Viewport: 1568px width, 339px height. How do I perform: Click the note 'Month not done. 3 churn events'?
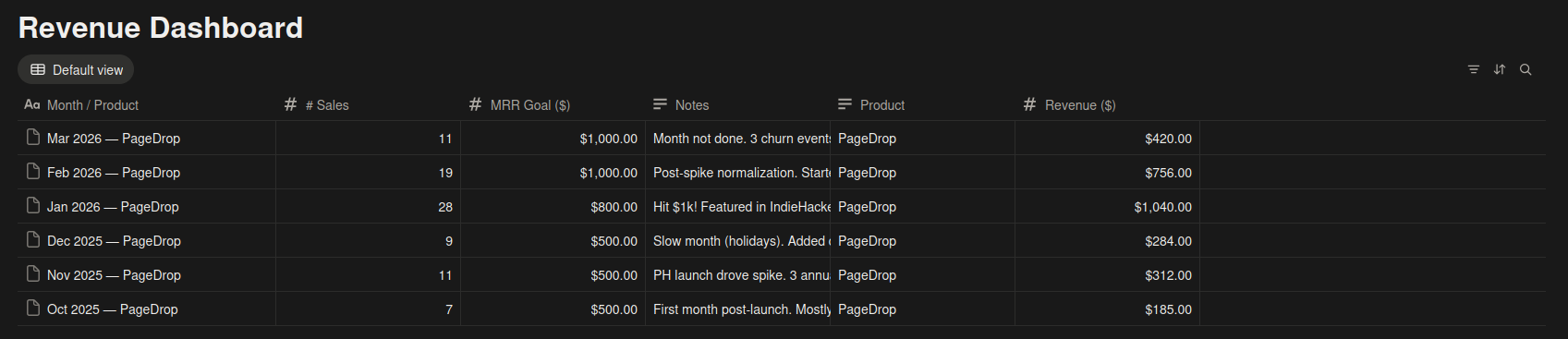pyautogui.click(x=737, y=139)
